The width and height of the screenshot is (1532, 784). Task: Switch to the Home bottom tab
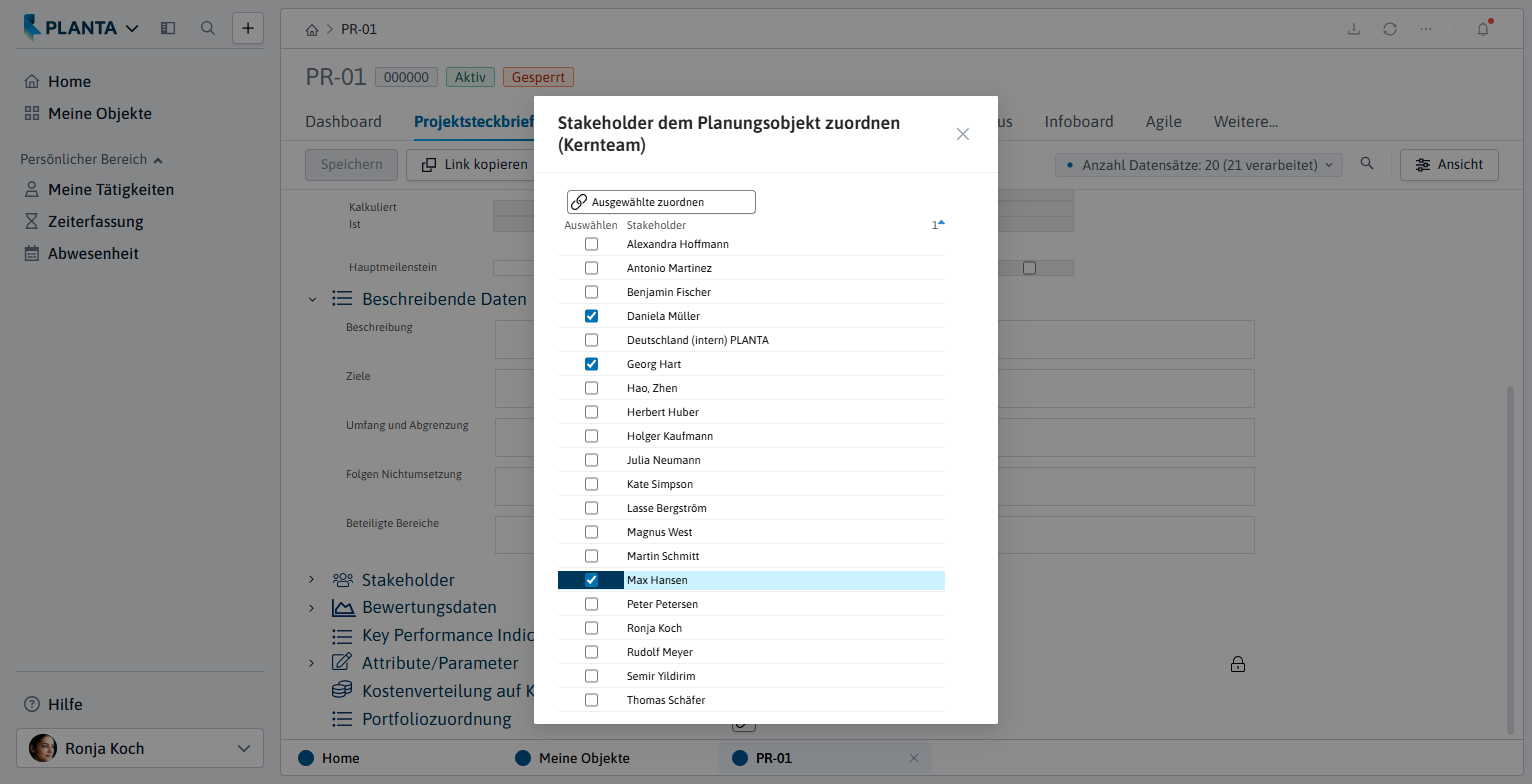click(x=329, y=758)
